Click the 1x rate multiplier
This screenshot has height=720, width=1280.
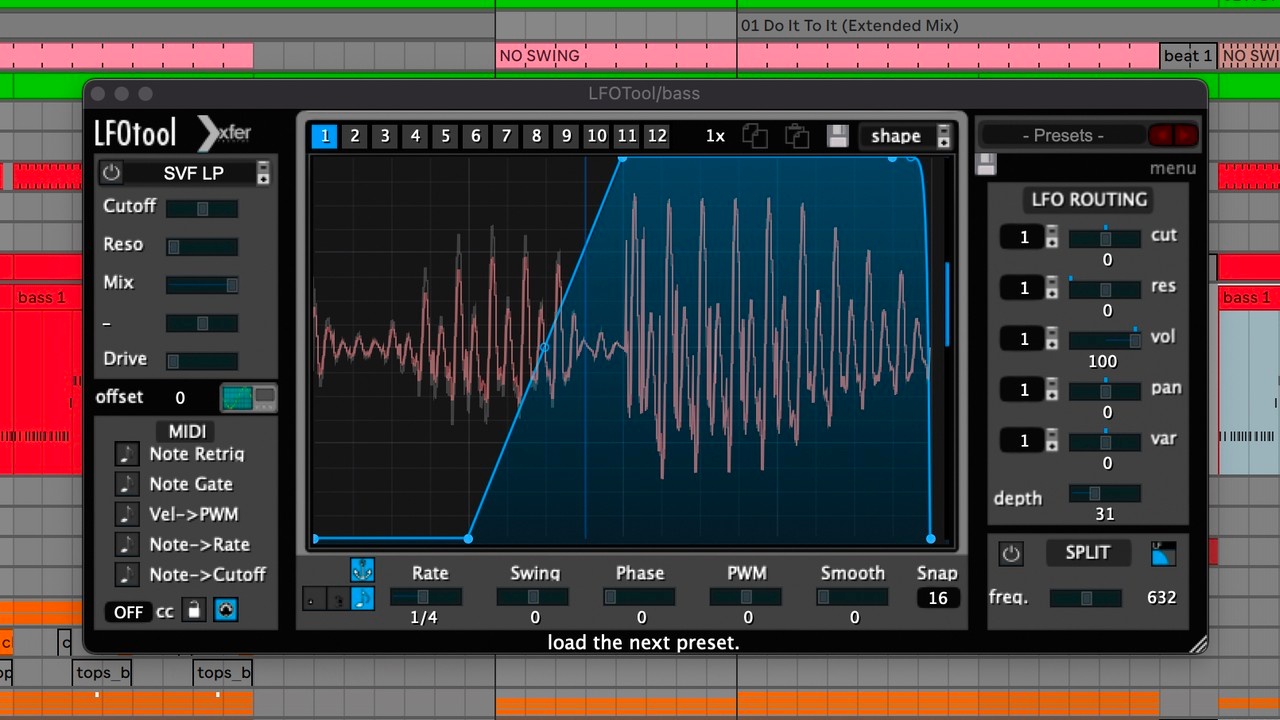(715, 136)
